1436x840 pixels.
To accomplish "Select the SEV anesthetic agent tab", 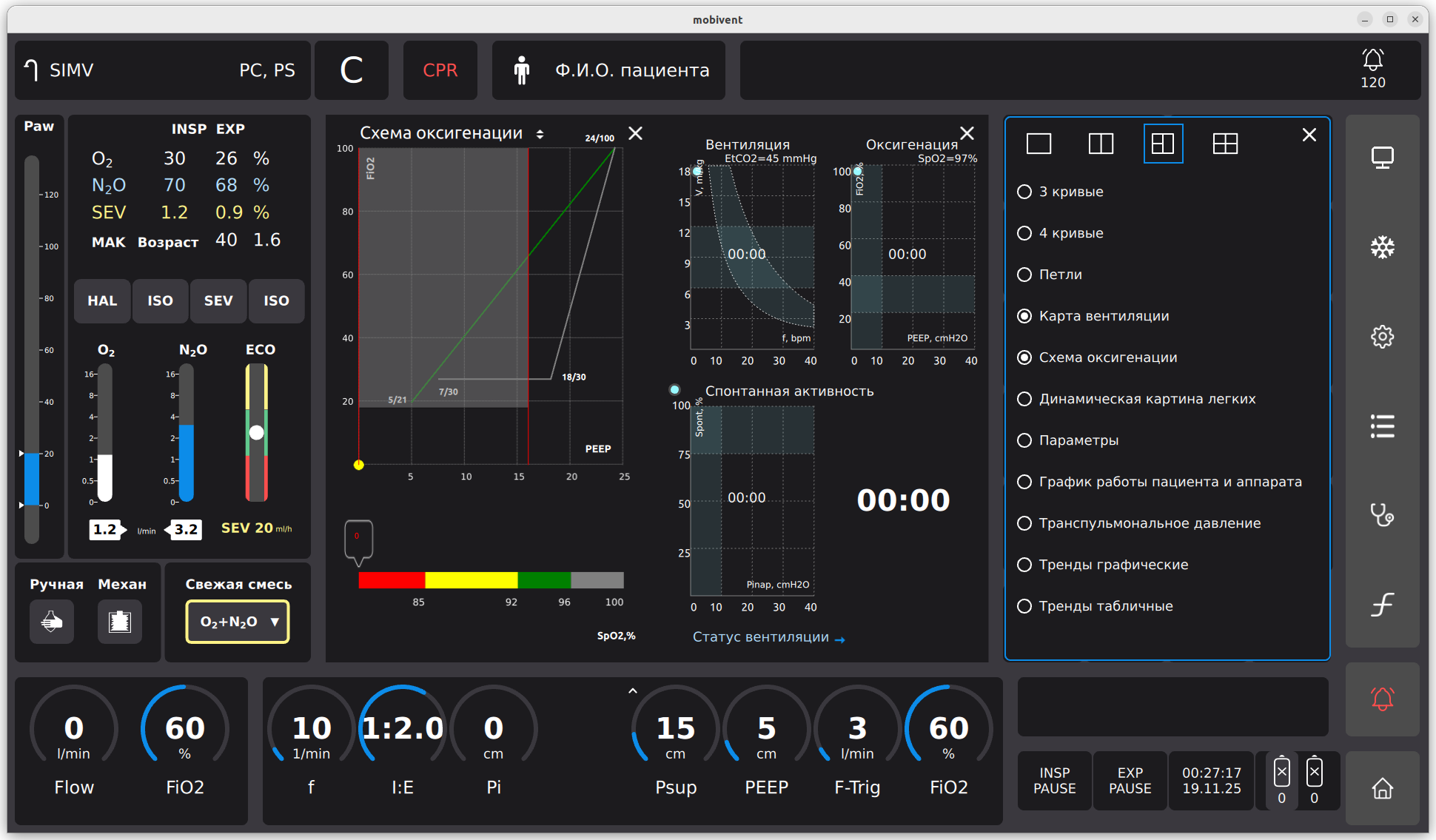I will pos(218,301).
